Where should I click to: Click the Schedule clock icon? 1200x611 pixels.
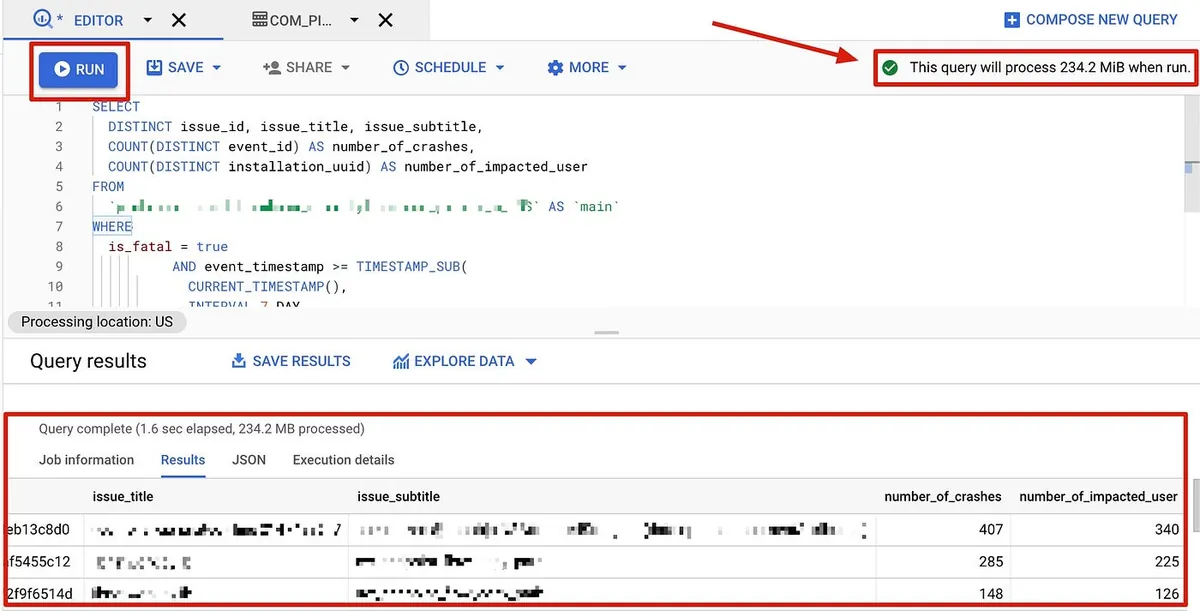pos(401,67)
